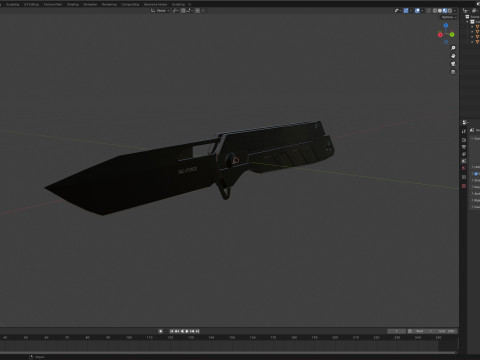Click the zoom magnifier viewport navigation icon
This screenshot has width=480, height=360.
coord(453,48)
